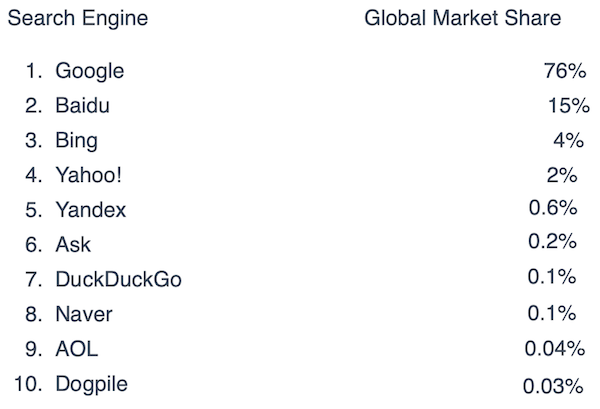The height and width of the screenshot is (409, 600).
Task: Click the AOL entry
Action: 77,349
